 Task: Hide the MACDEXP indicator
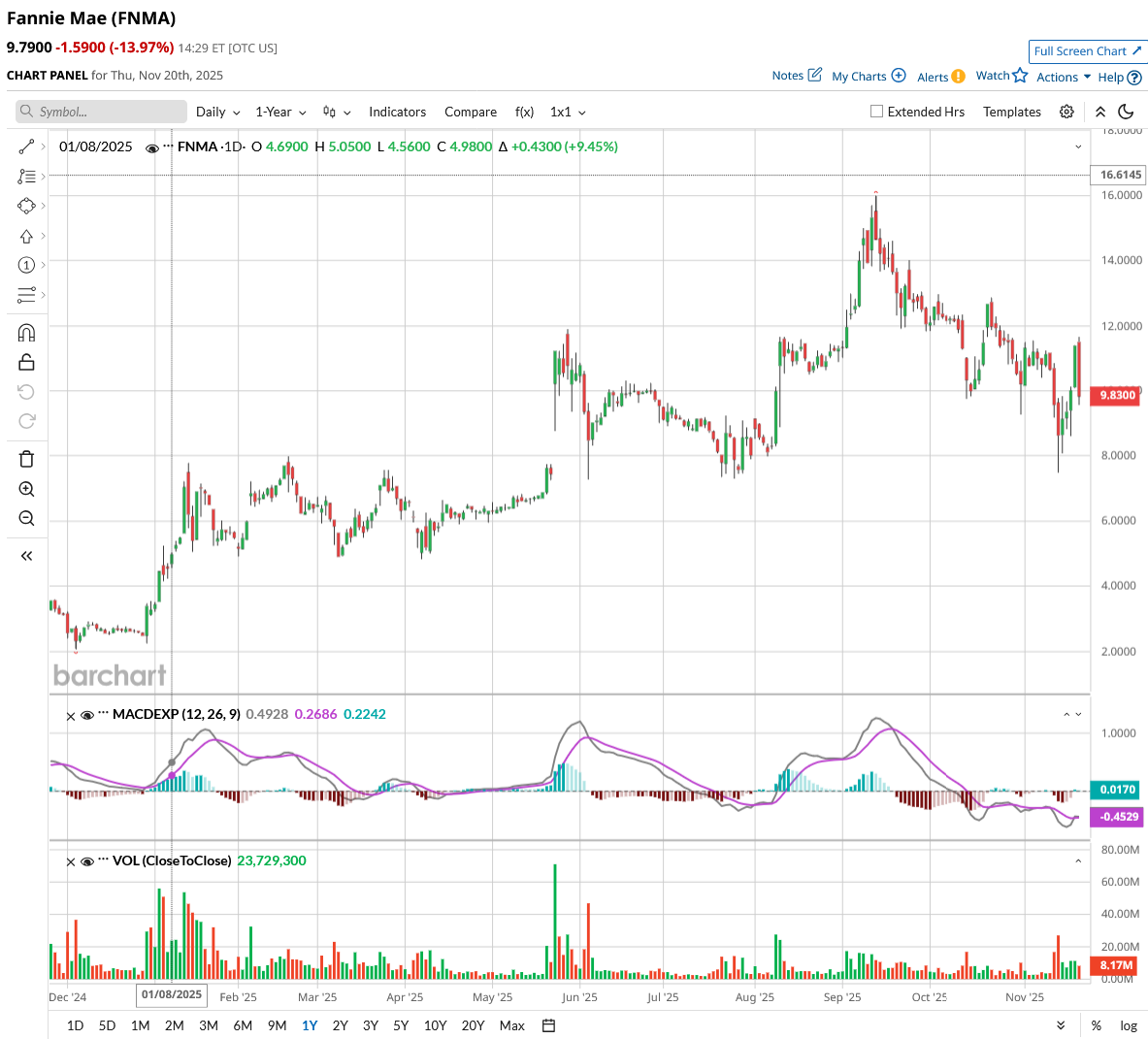[x=87, y=716]
